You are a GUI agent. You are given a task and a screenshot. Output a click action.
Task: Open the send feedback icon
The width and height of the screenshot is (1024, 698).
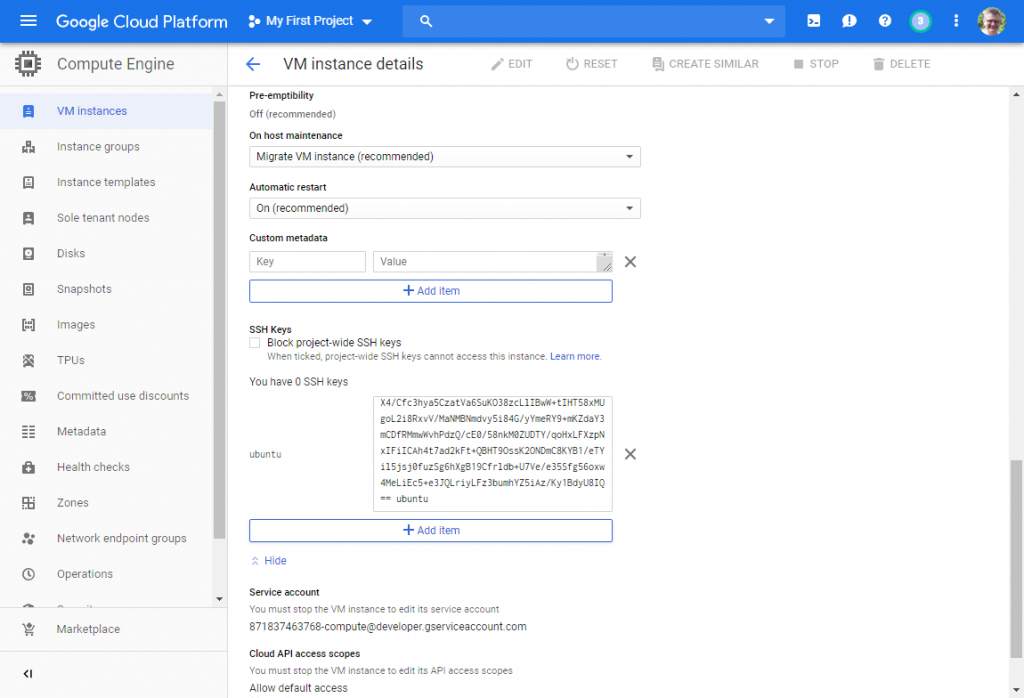(x=849, y=21)
